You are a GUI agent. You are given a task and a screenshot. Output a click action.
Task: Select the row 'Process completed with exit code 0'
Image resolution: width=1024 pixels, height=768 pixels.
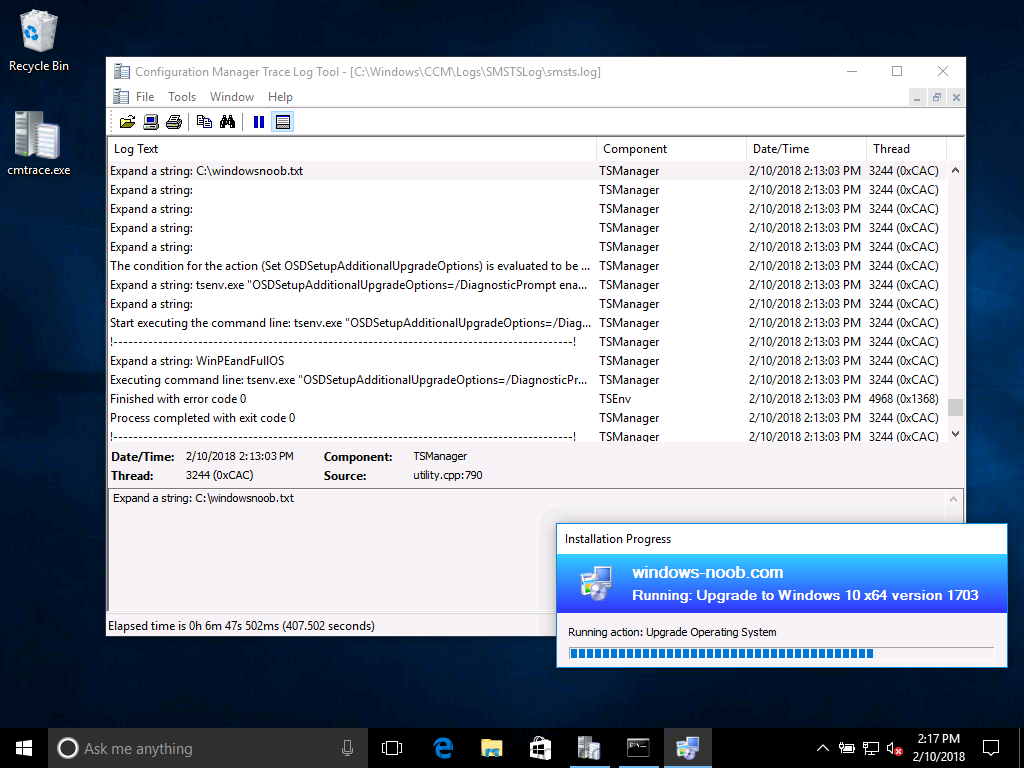tap(527, 417)
